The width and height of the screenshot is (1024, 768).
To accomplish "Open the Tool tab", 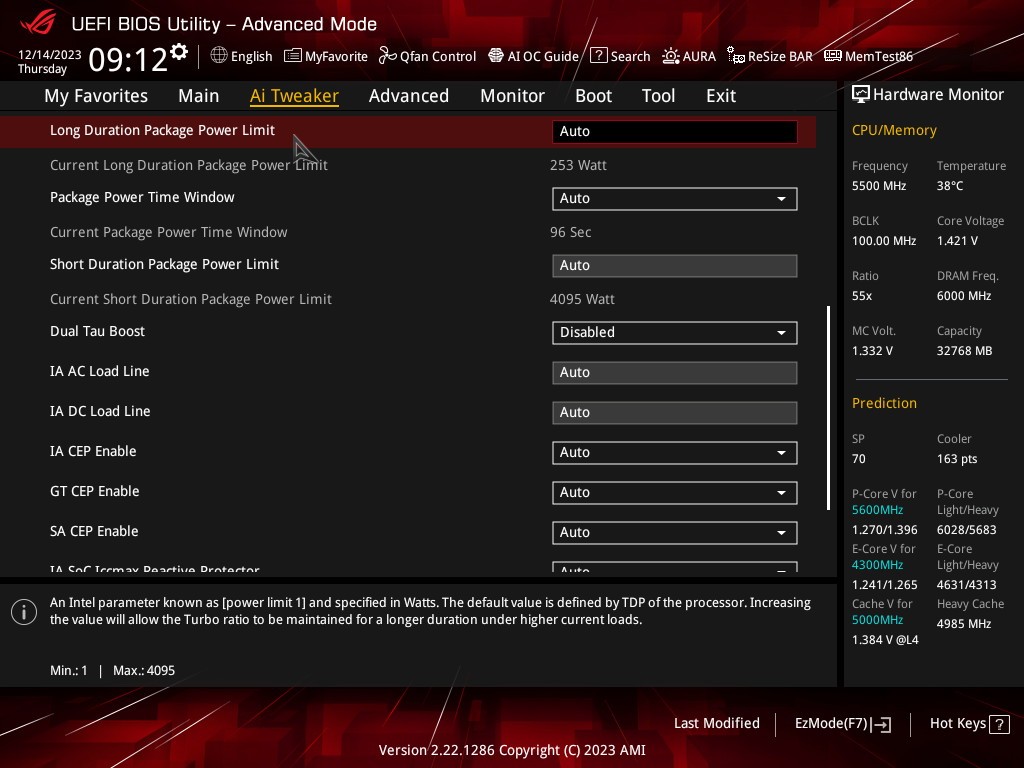I will [658, 96].
